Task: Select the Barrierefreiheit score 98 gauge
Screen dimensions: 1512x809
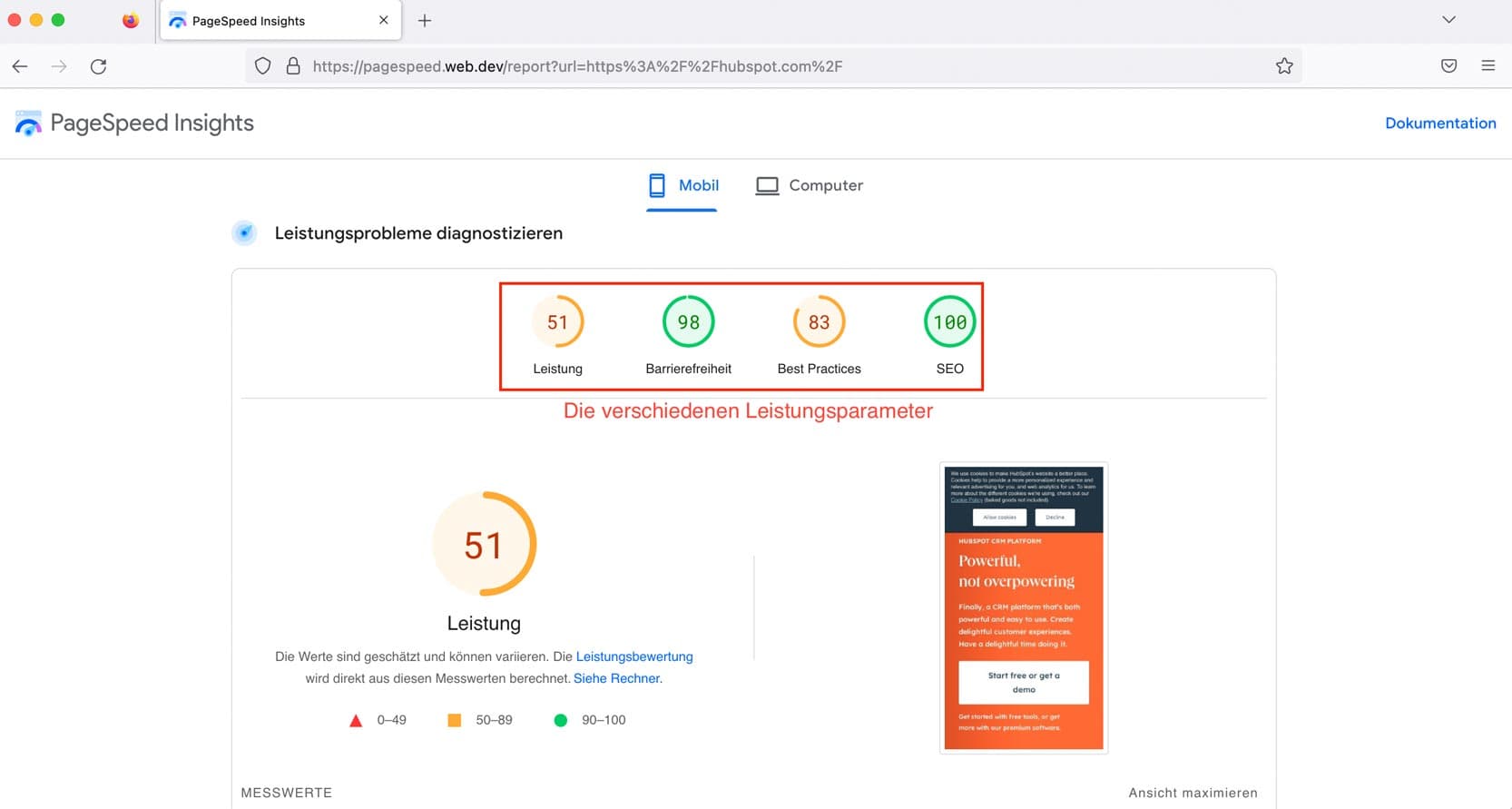Action: point(688,323)
